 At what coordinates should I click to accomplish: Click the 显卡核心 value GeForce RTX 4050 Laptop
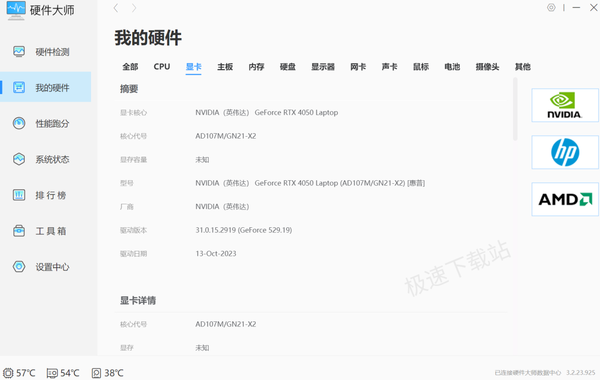tap(267, 113)
